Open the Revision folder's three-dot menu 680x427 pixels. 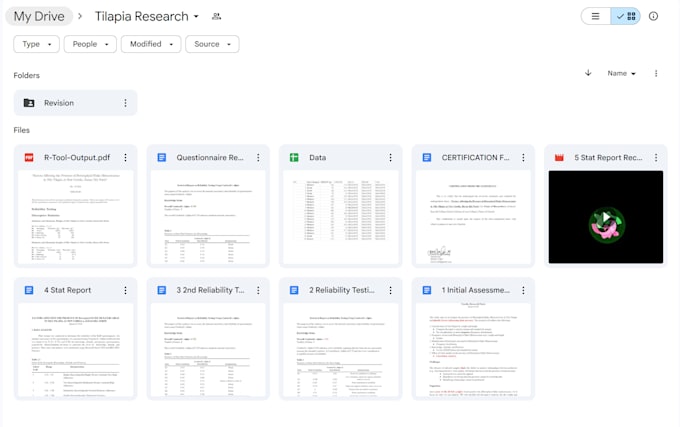125,103
